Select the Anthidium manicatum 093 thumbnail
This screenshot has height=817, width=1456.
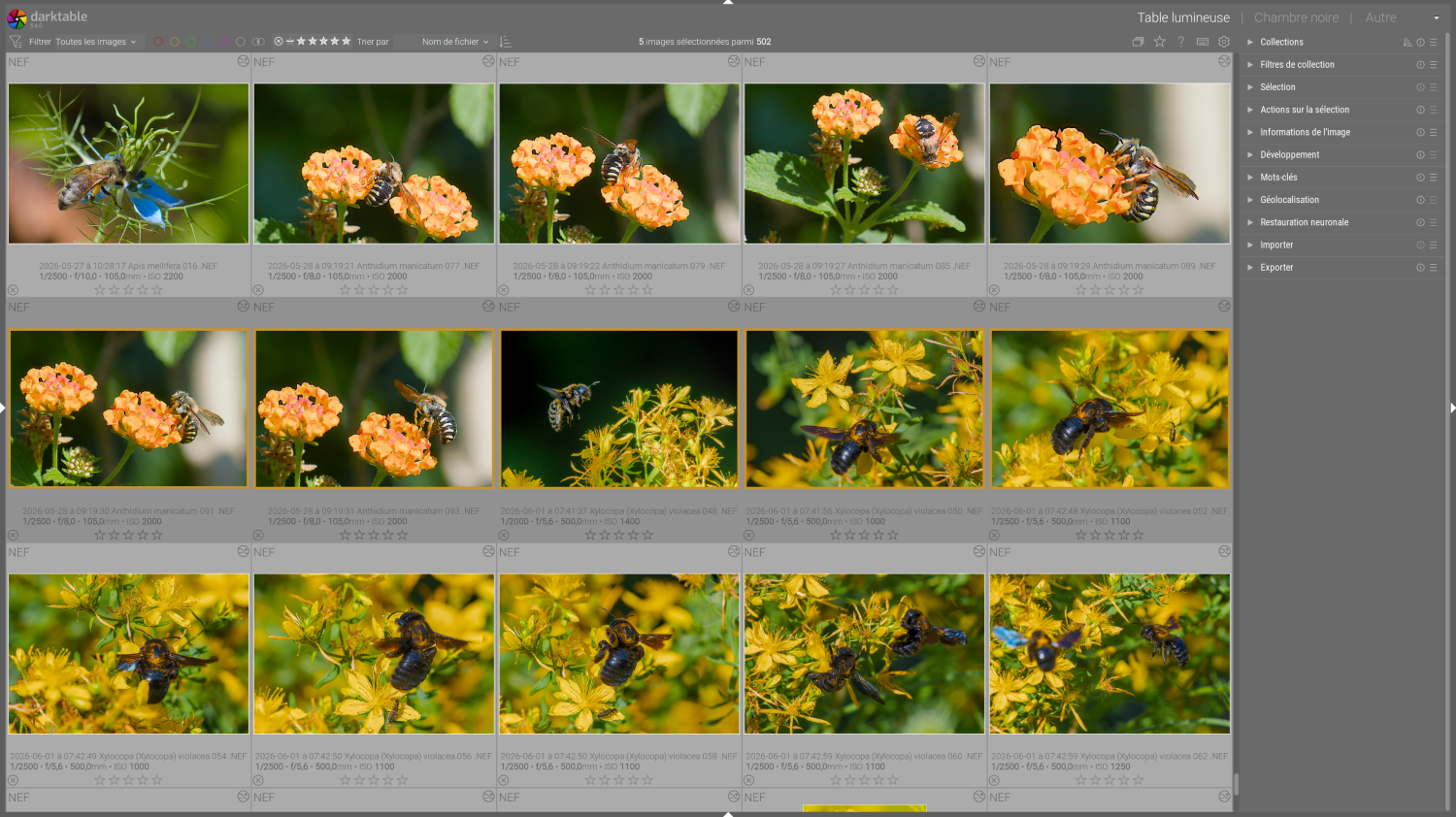[374, 408]
